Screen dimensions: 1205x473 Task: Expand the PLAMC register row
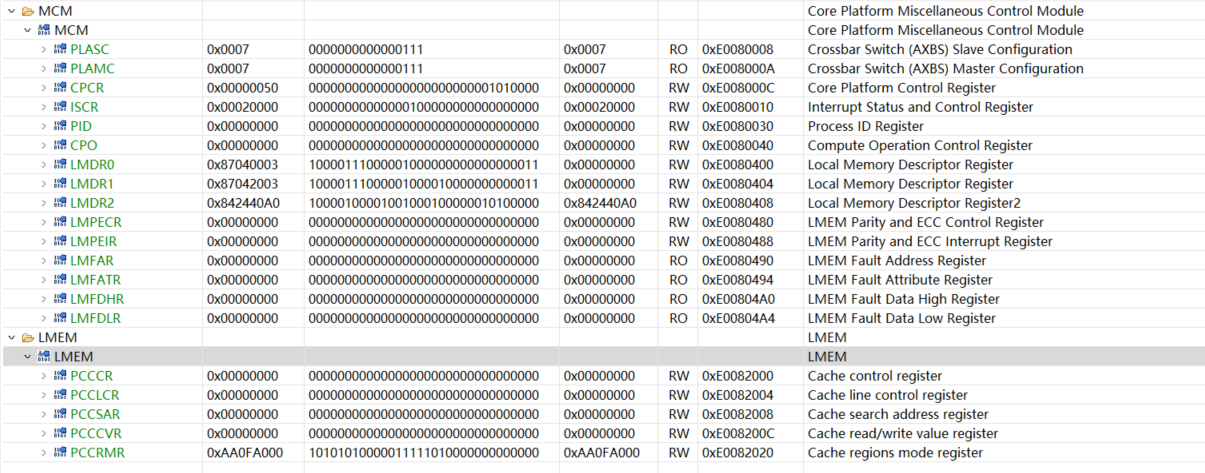click(x=43, y=69)
